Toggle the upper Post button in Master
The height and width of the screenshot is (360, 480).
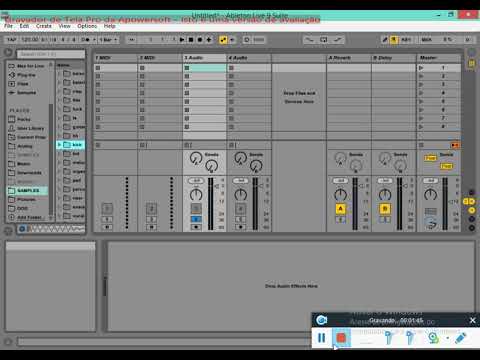point(430,158)
